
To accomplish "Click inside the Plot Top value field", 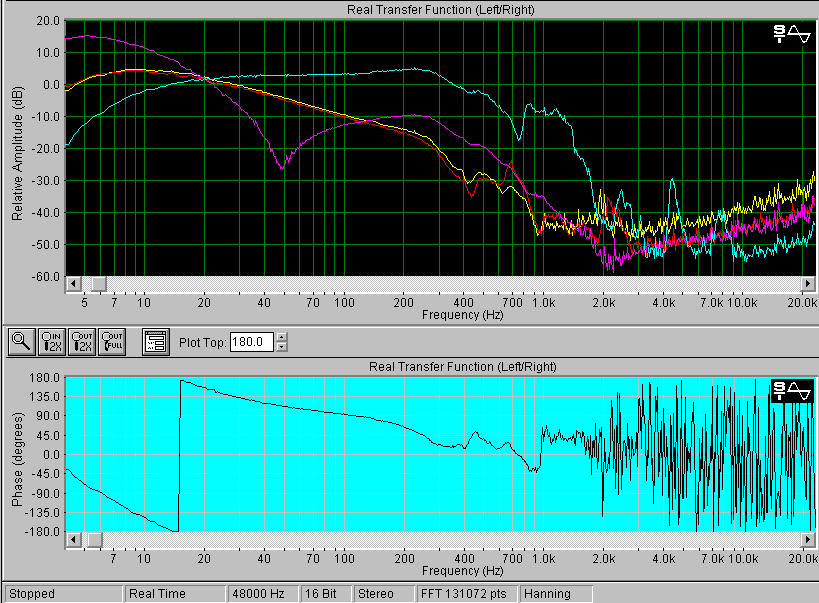I will click(252, 342).
